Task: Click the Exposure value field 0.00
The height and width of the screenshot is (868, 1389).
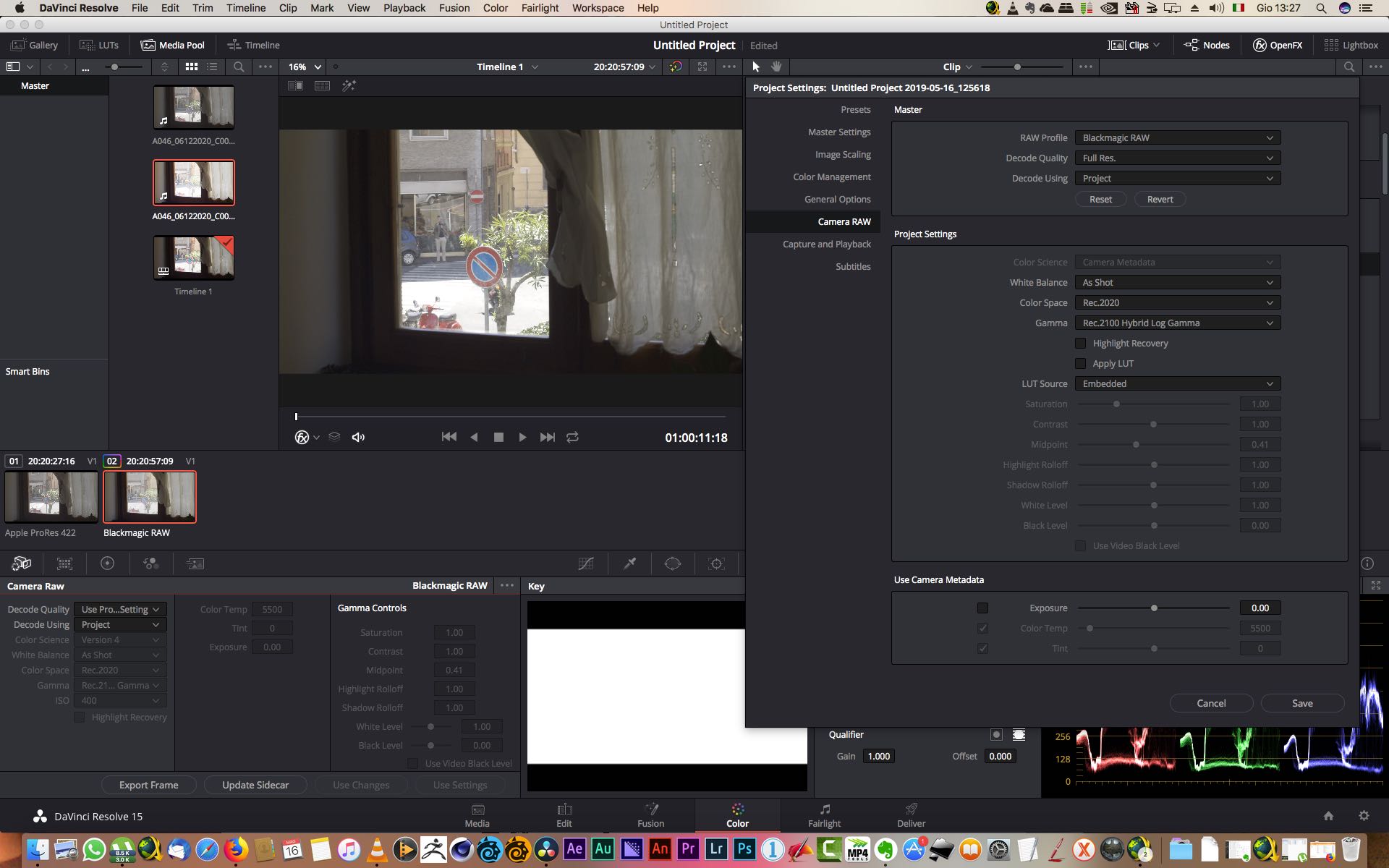Action: tap(1260, 608)
